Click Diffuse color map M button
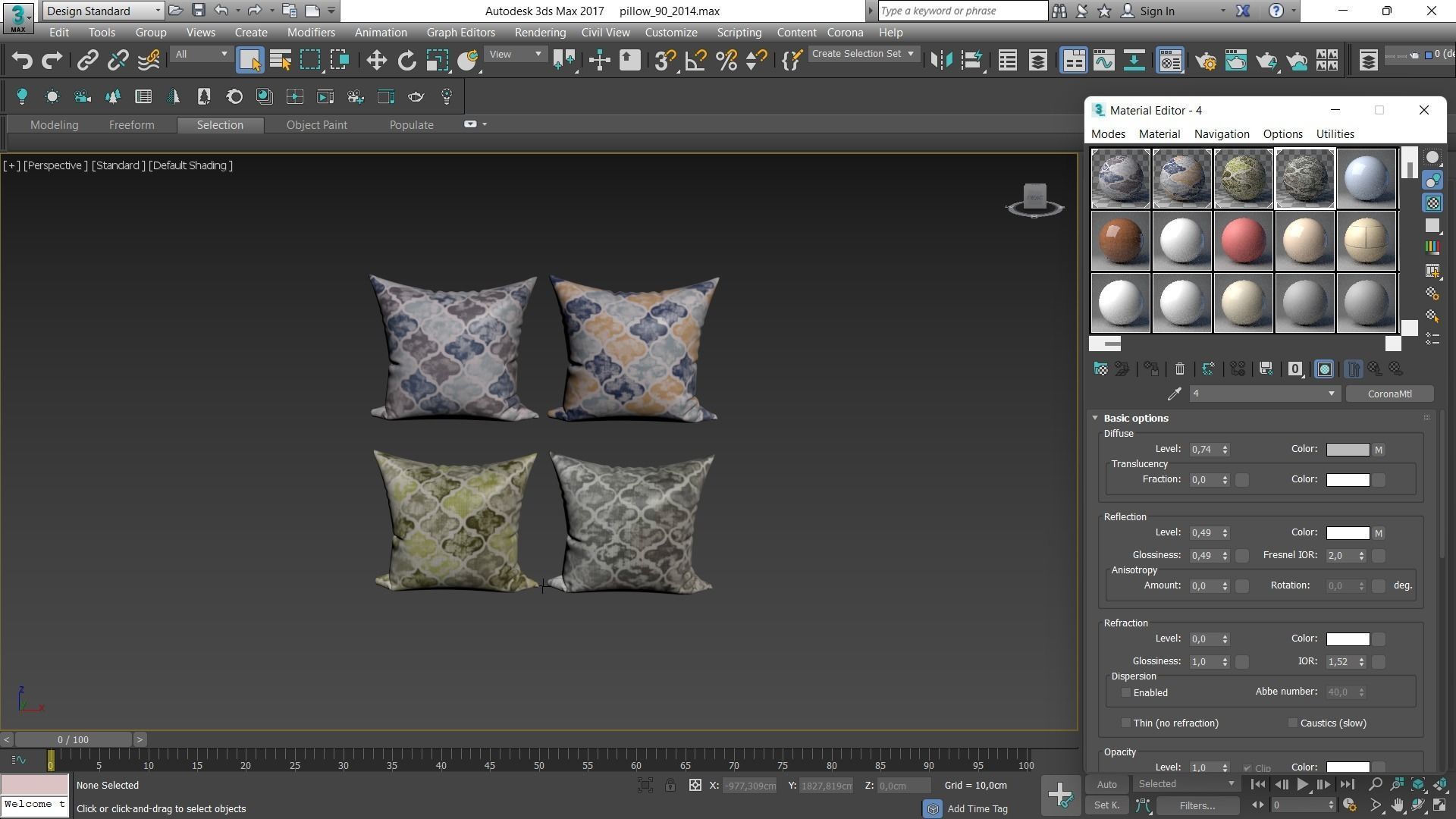 pos(1379,450)
